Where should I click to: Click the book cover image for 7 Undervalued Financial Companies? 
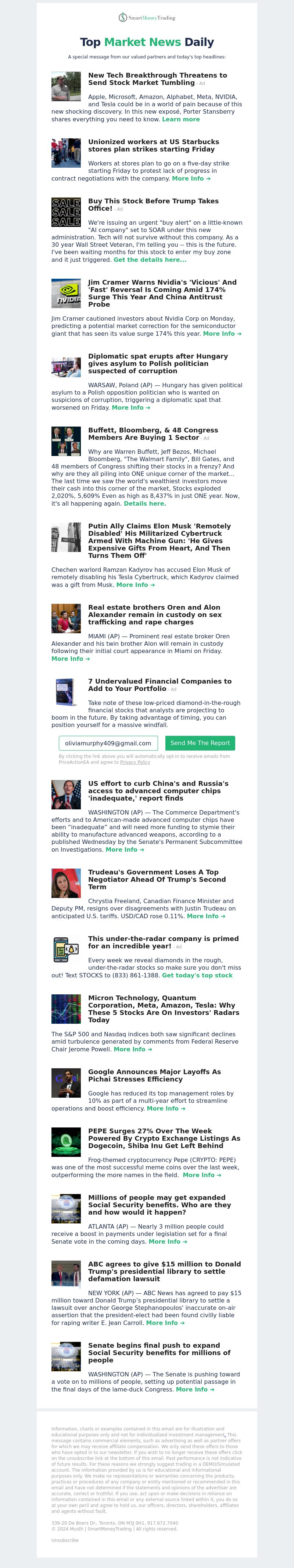coord(66,693)
